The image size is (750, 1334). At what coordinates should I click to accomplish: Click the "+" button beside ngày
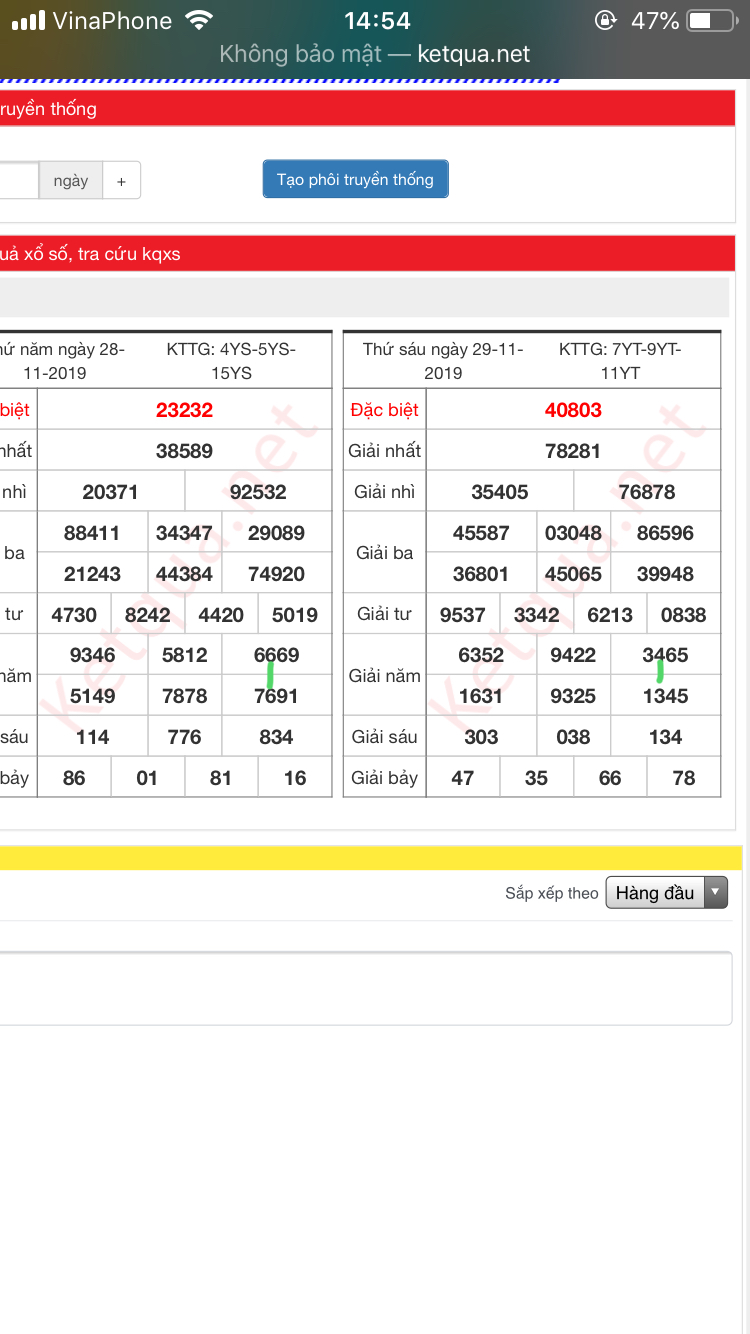(x=121, y=181)
